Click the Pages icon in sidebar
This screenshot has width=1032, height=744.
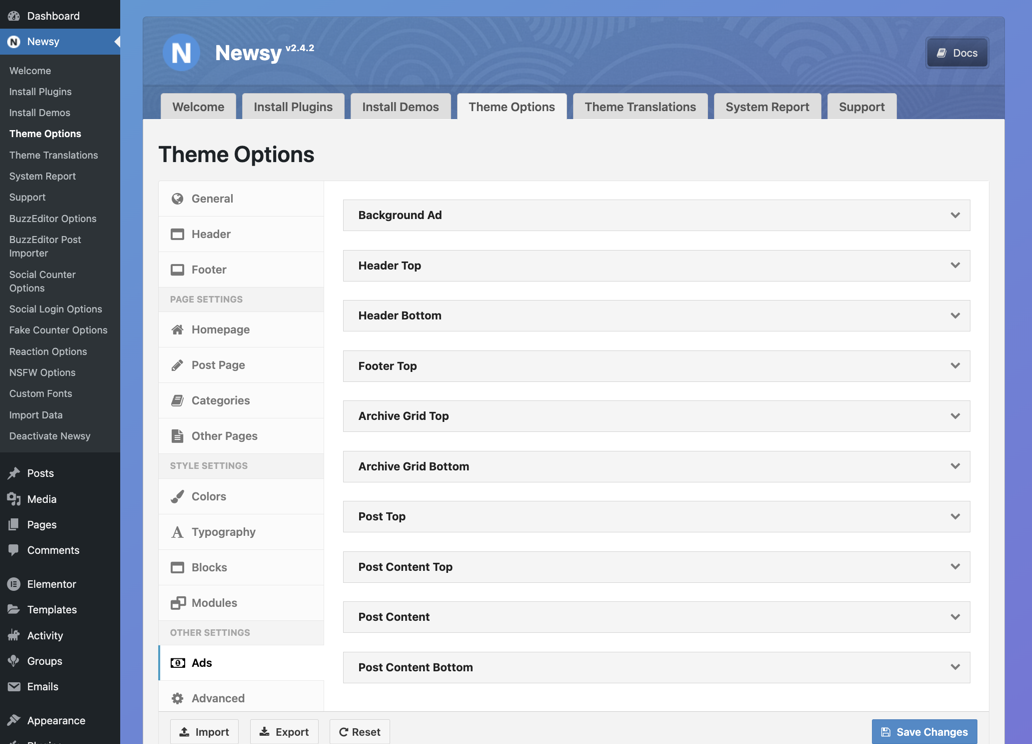[x=14, y=525]
